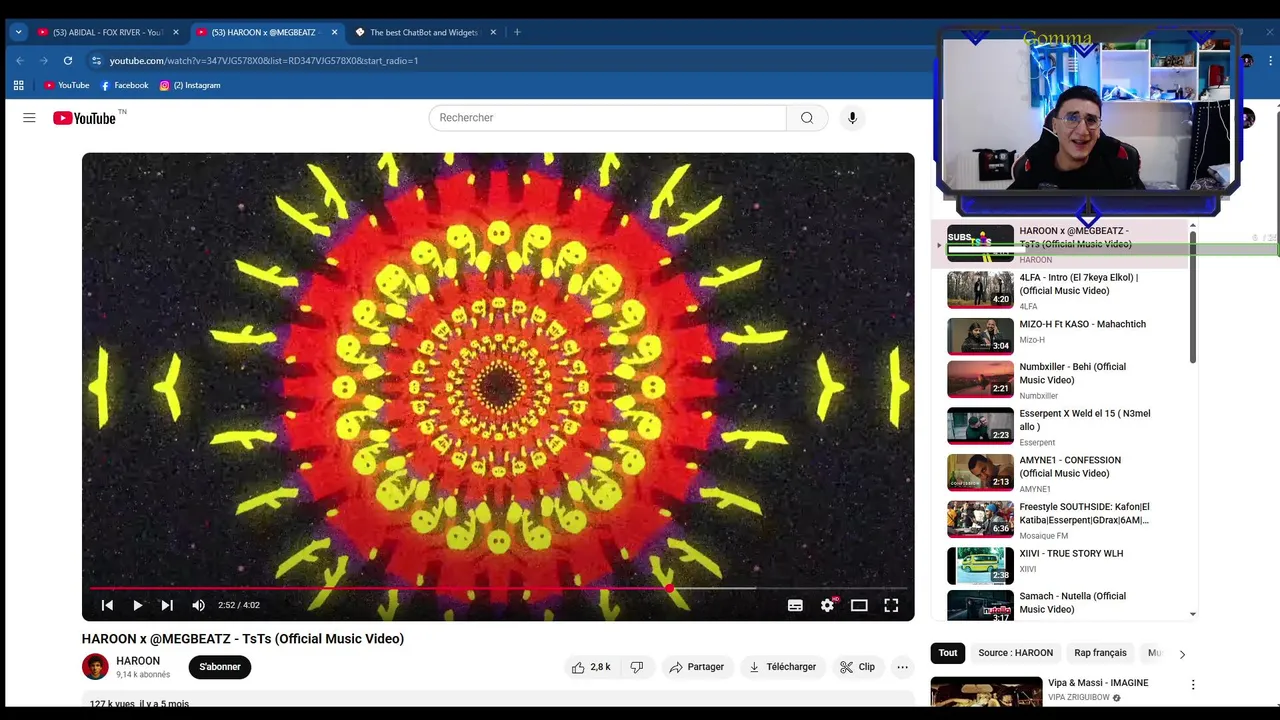1280x720 pixels.
Task: Open player settings gear
Action: [827, 605]
